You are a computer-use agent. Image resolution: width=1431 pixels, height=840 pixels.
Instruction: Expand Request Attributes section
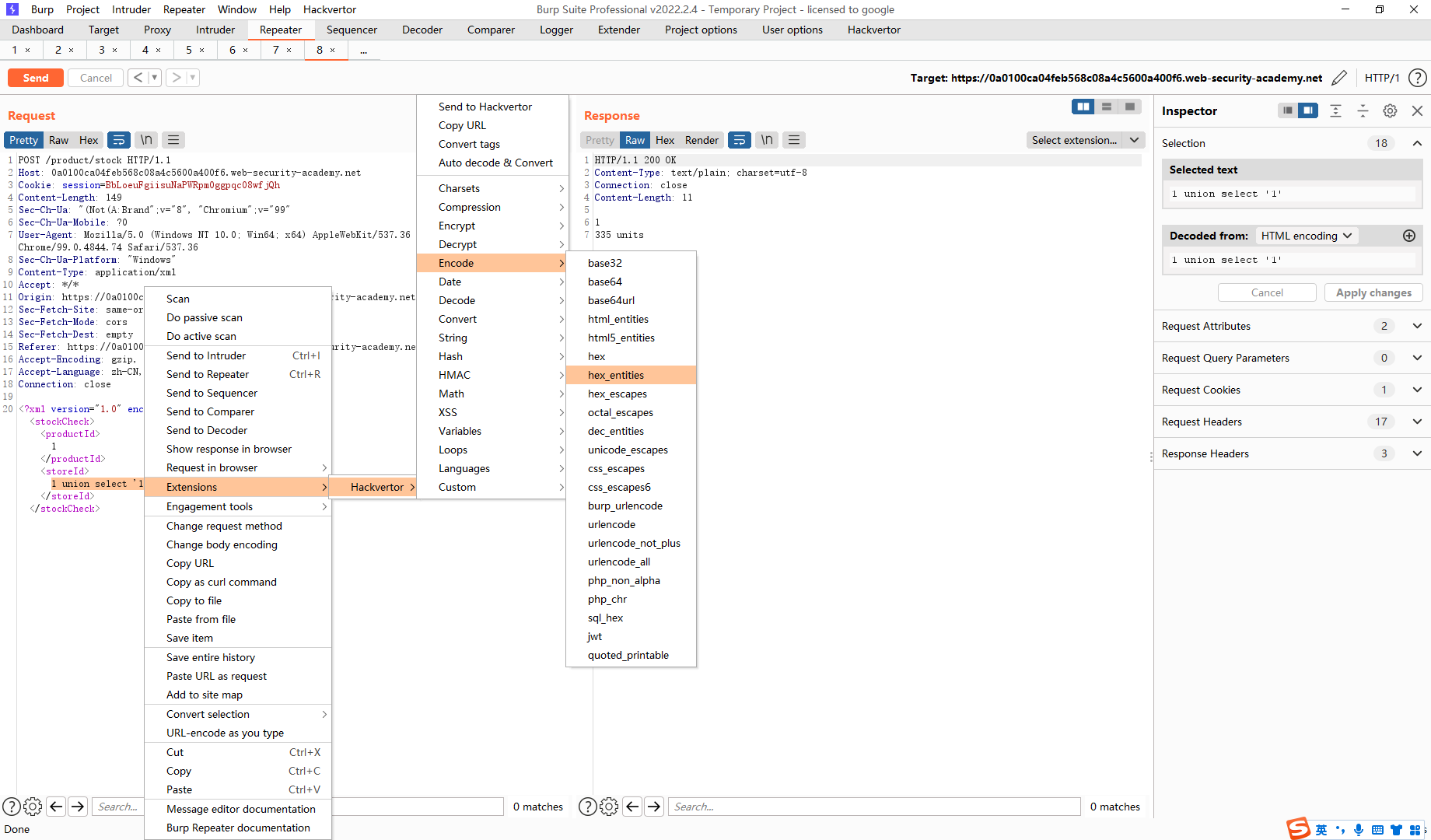coord(1417,326)
